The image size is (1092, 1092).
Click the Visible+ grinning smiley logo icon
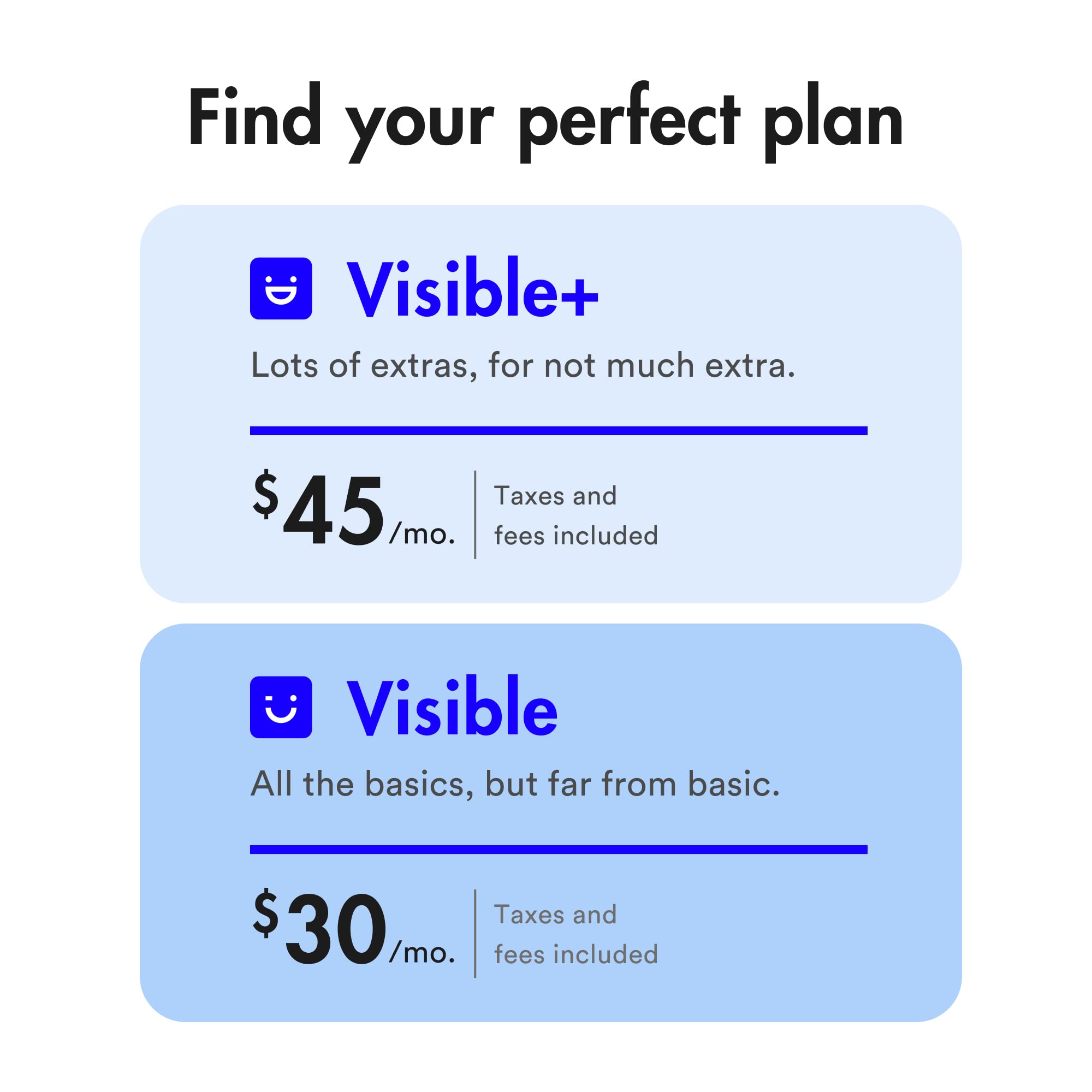(281, 288)
